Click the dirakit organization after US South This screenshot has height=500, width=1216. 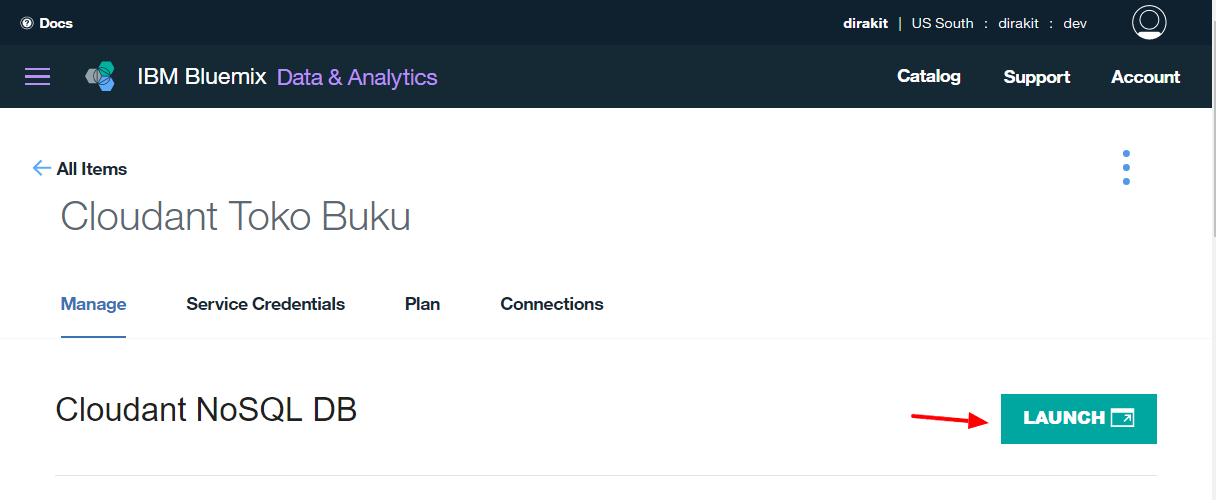(1020, 23)
